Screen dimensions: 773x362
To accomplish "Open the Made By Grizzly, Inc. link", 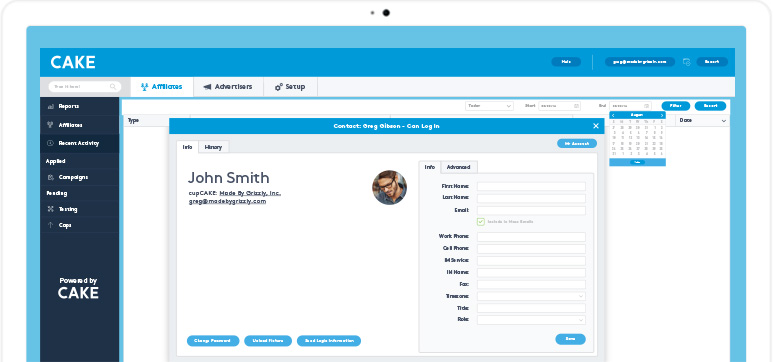I will tap(250, 193).
